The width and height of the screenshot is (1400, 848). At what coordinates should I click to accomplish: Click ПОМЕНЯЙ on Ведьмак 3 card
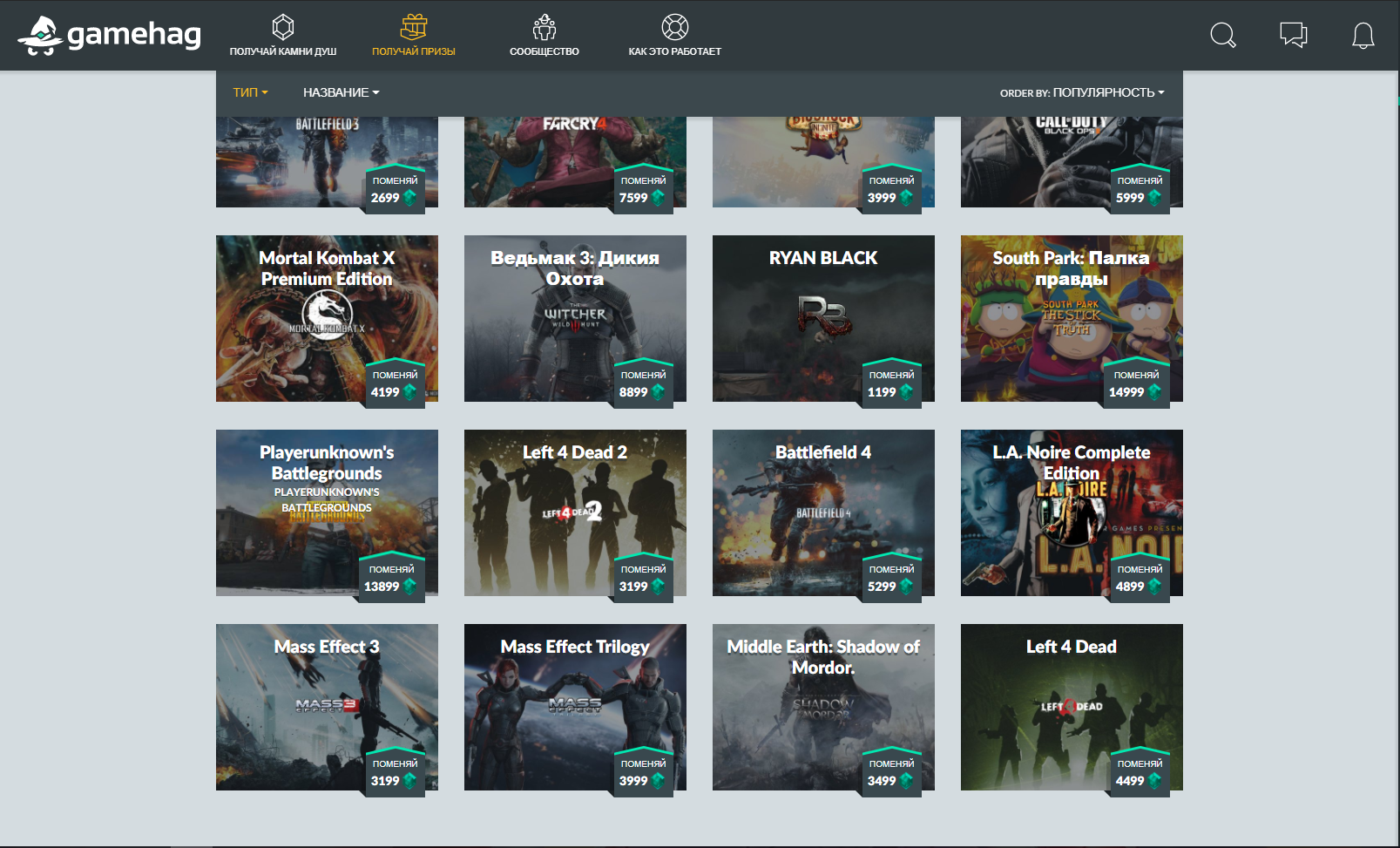[x=644, y=375]
